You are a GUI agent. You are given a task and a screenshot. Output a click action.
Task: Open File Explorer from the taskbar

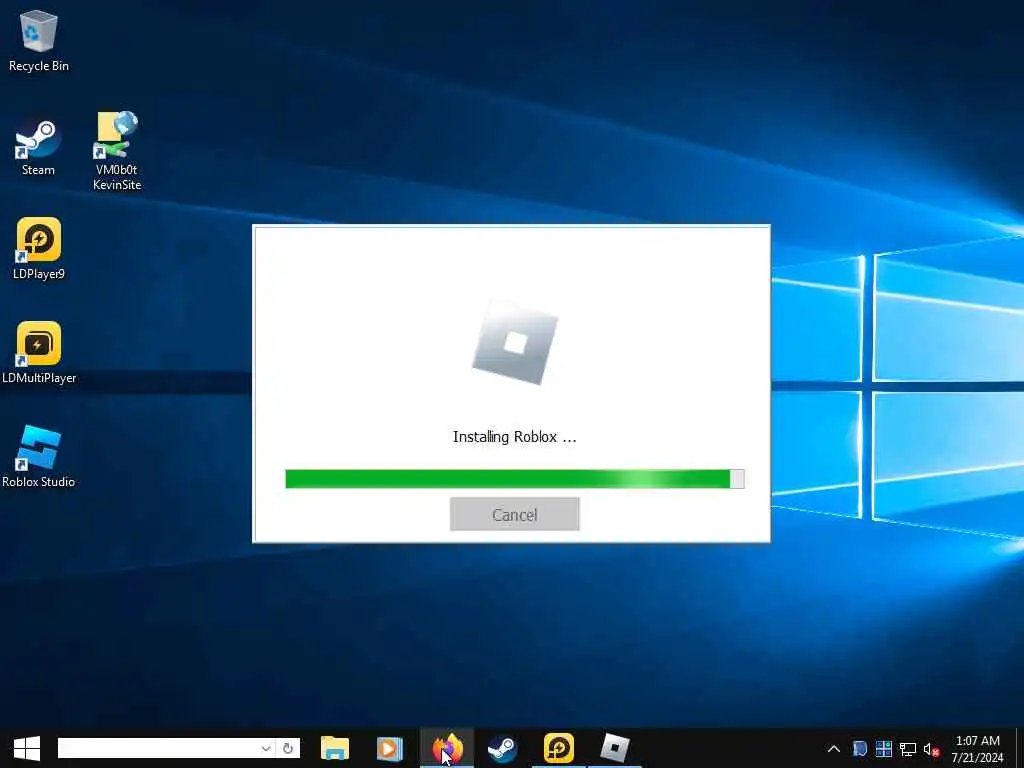tap(335, 748)
